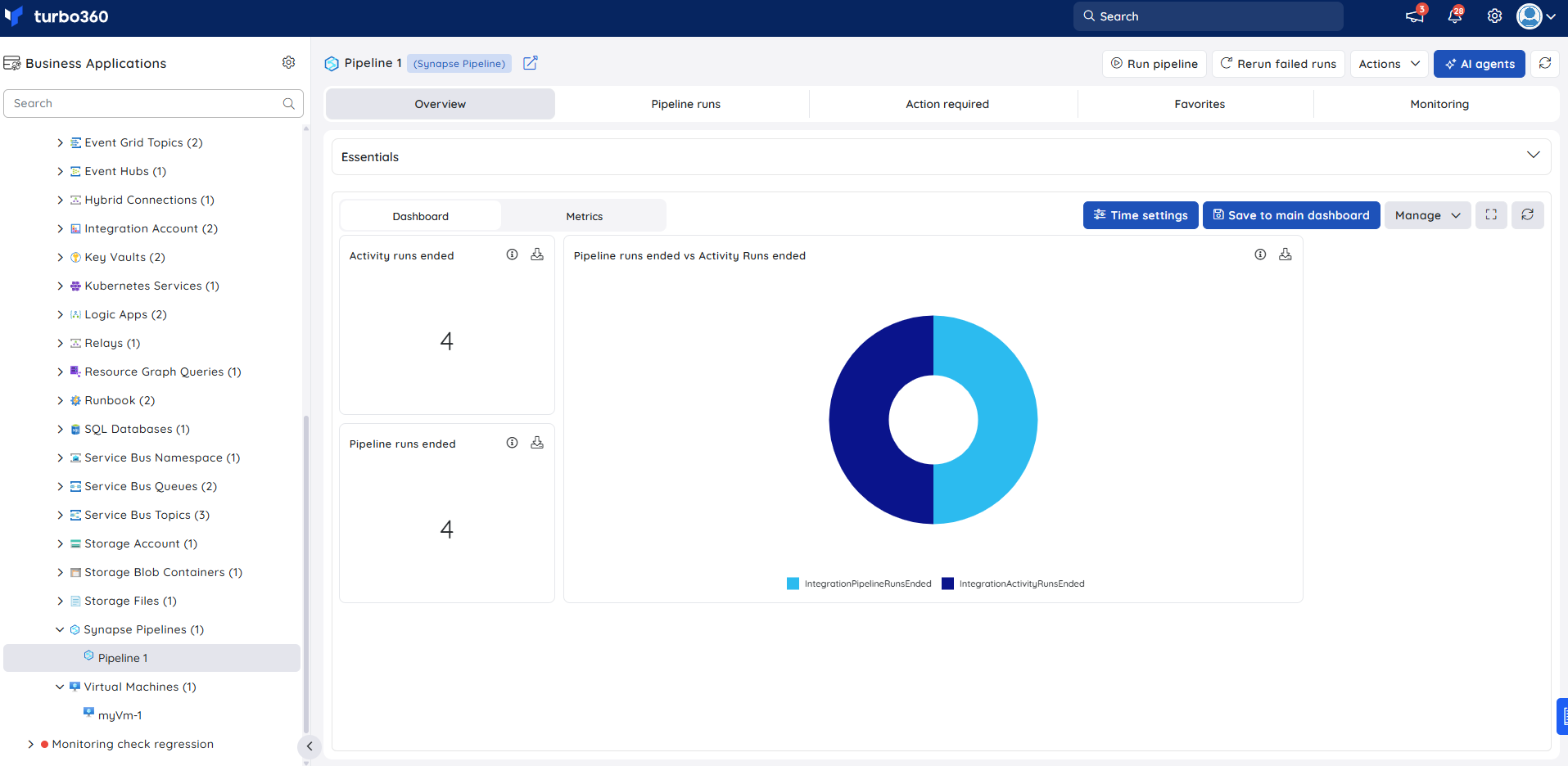1568x766 pixels.
Task: Expand Service Bus Queues node
Action: (x=60, y=486)
